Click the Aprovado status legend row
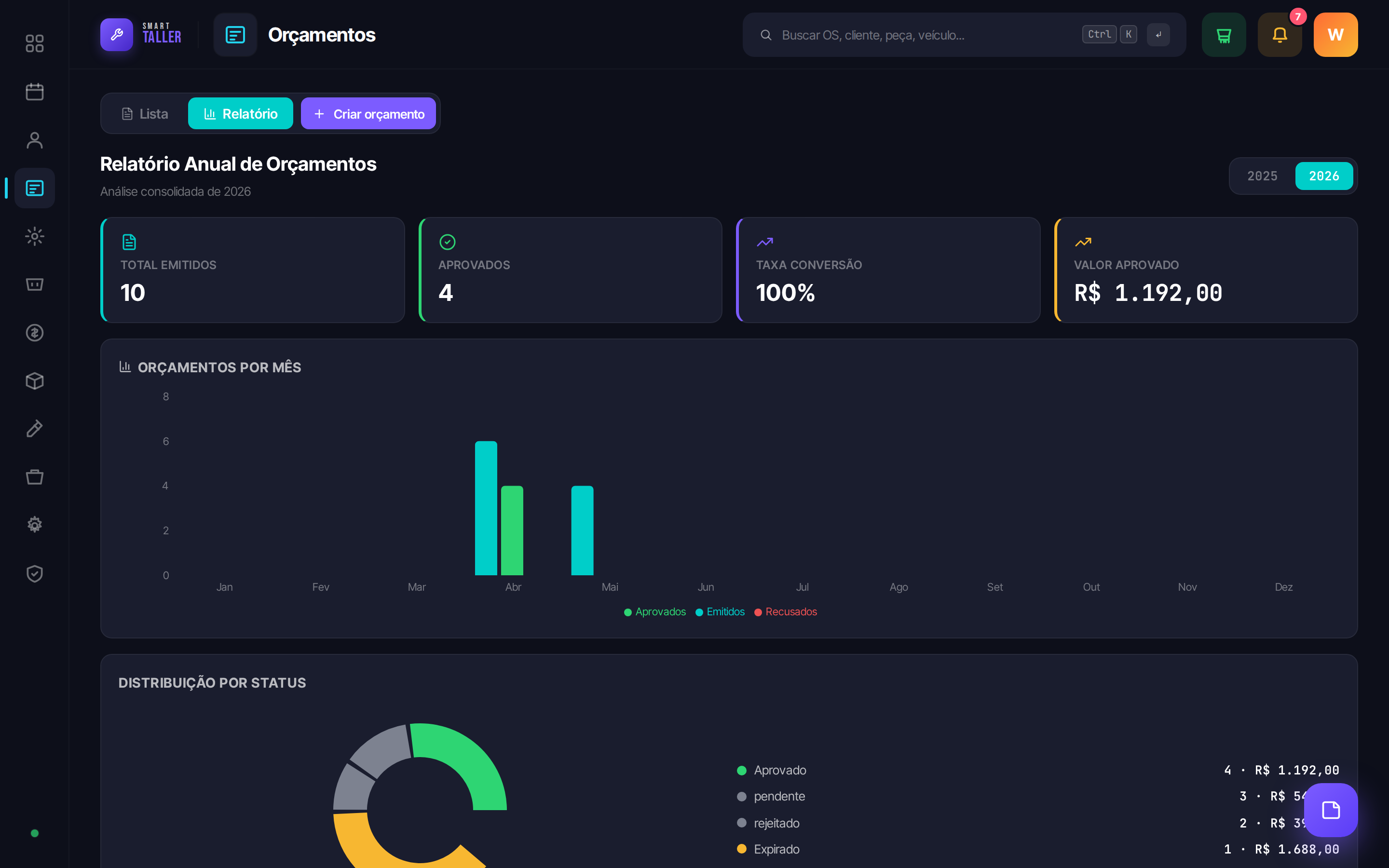Screen dimensions: 1389x868 tap(1038, 770)
